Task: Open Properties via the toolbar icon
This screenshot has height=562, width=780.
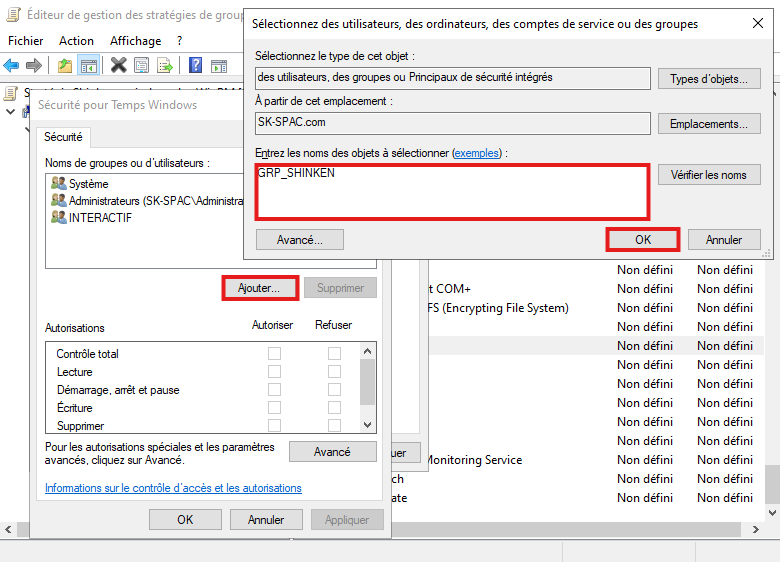Action: pos(141,65)
